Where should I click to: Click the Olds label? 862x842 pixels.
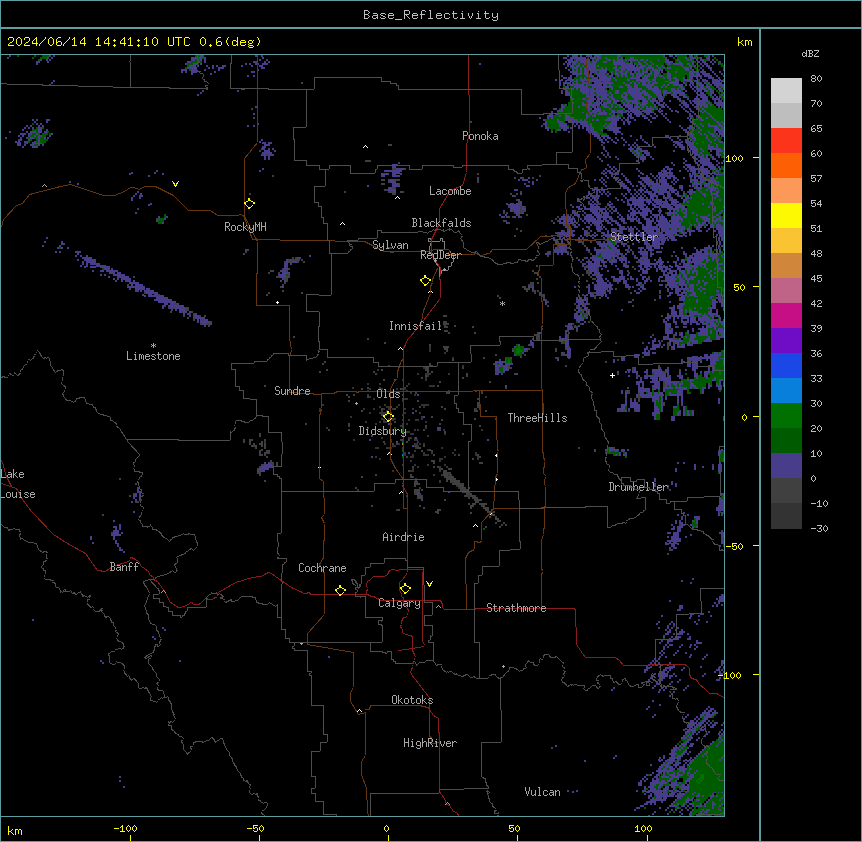pos(388,394)
